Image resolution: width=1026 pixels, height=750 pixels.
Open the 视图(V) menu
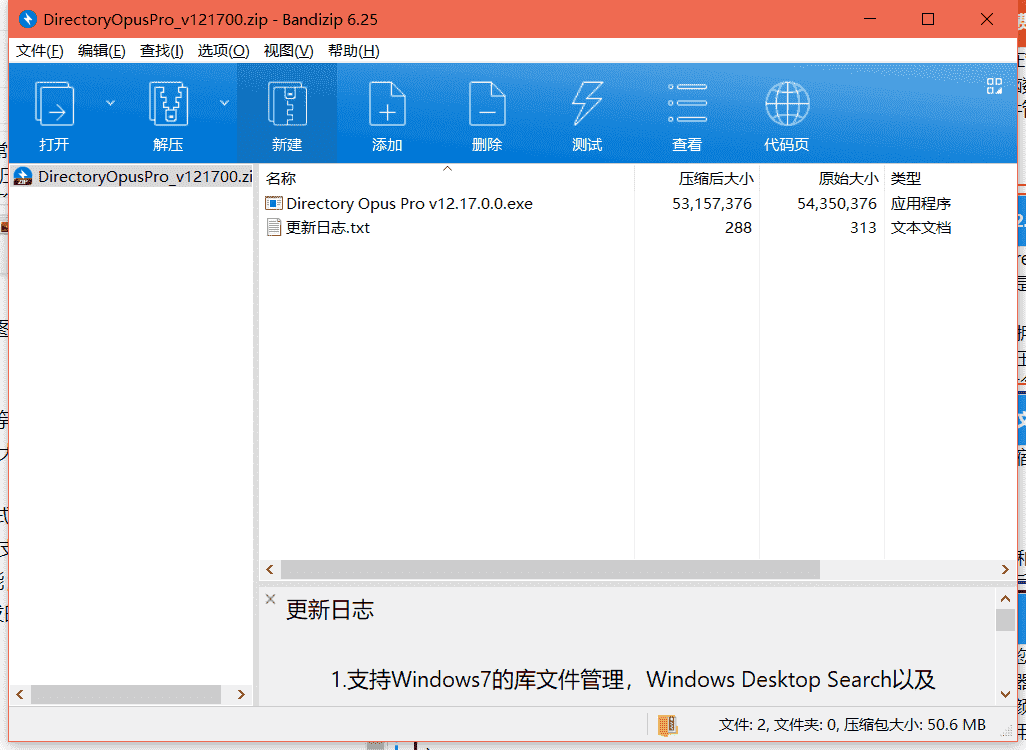[288, 51]
